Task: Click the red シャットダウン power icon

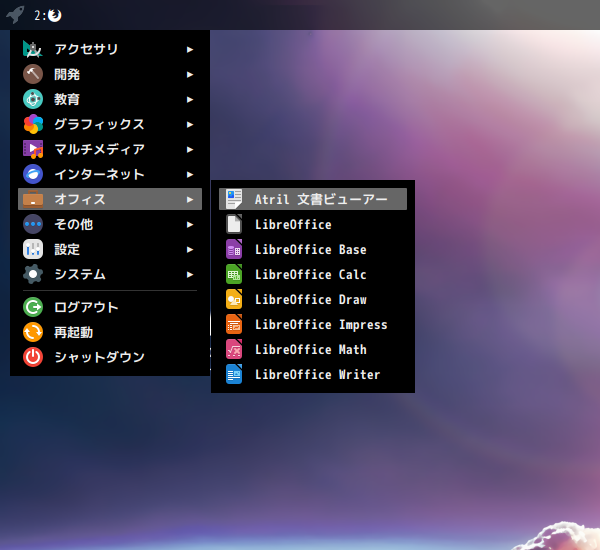Action: click(33, 357)
